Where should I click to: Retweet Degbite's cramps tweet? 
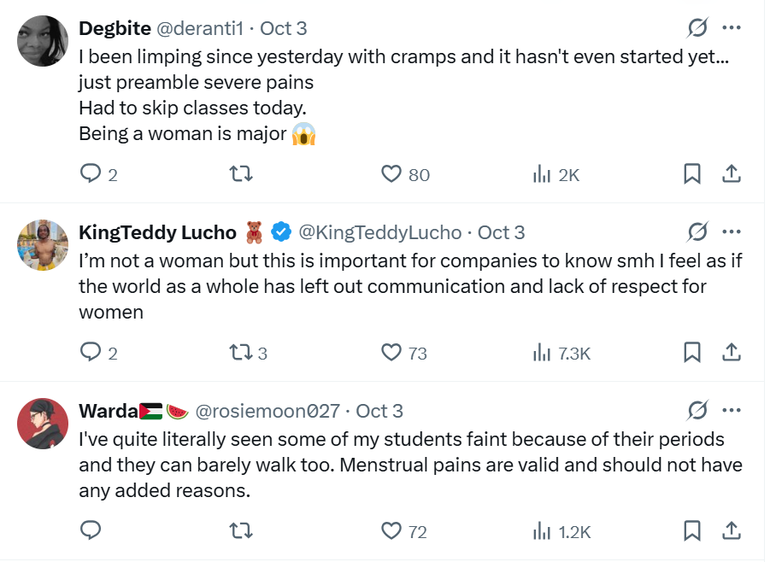[x=240, y=175]
